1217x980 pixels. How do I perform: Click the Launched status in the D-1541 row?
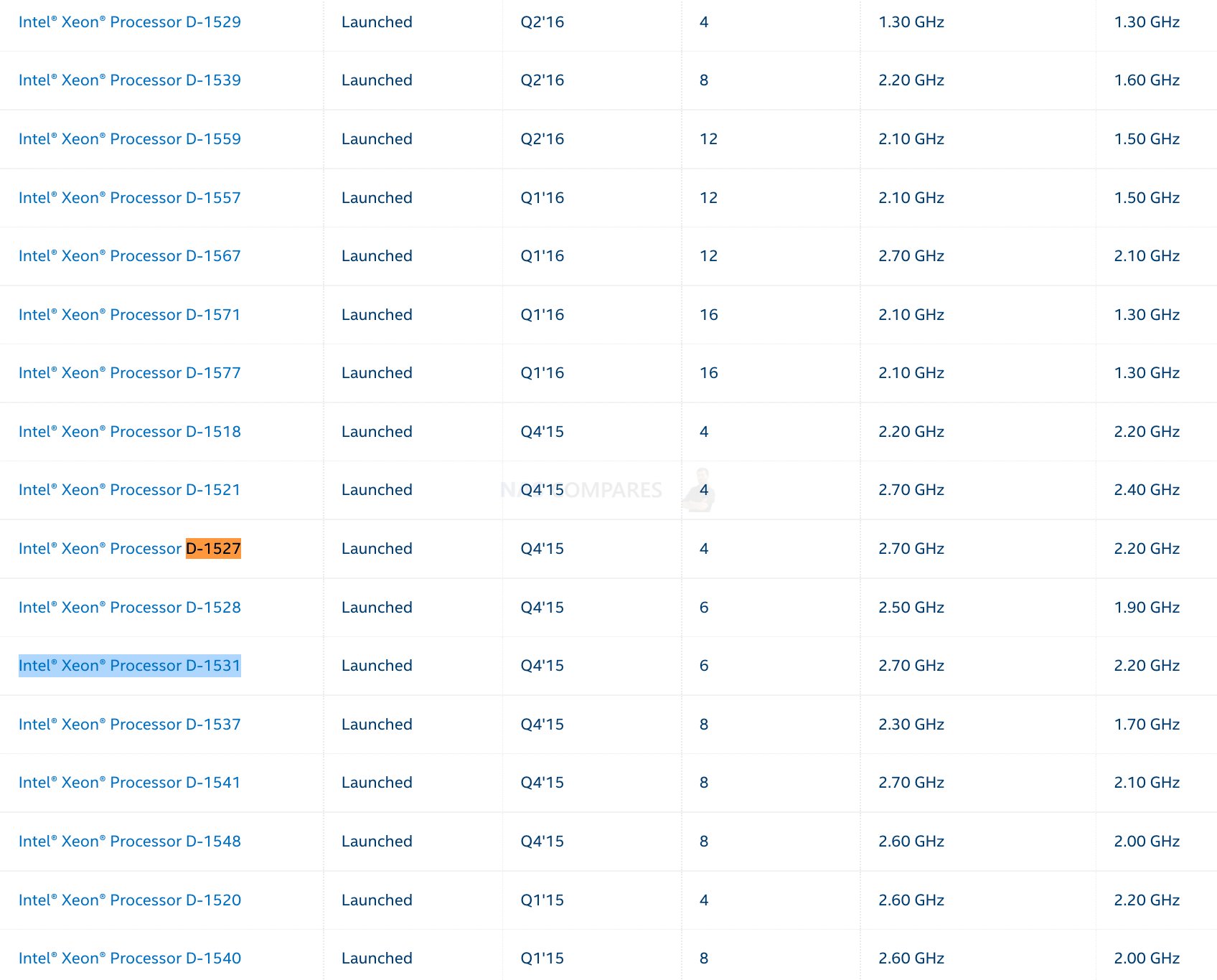tap(377, 783)
